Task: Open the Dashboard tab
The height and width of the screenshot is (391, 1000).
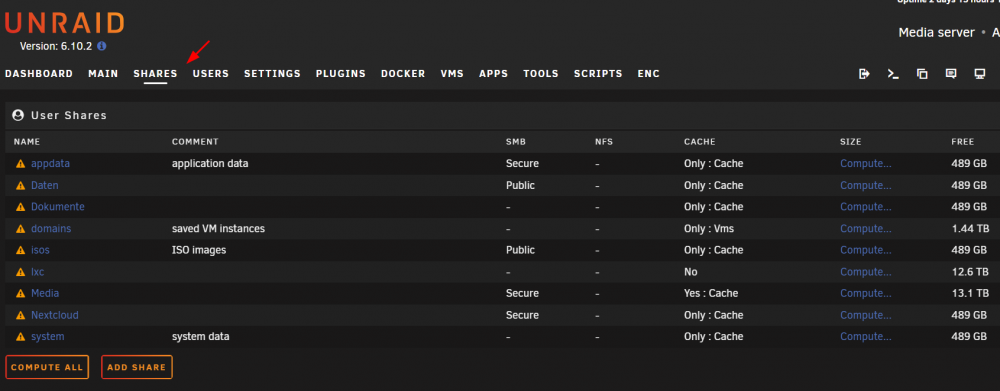Action: point(39,74)
